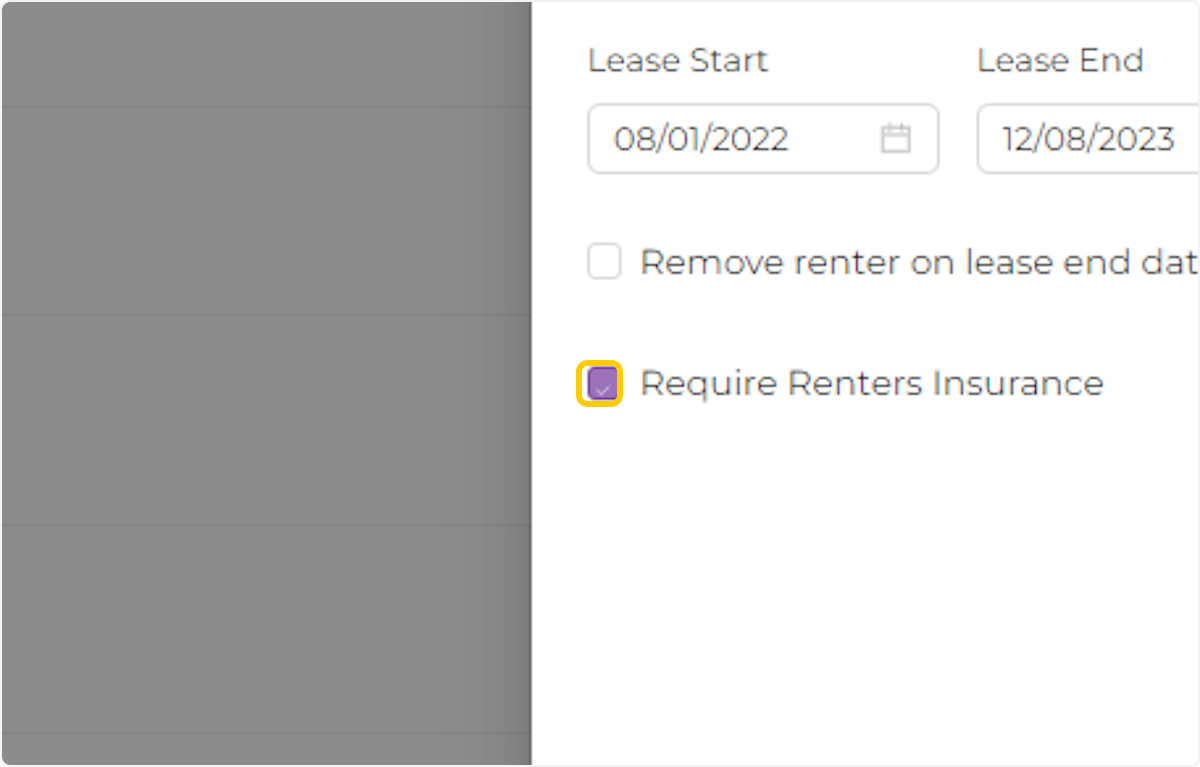Select the 12/08/2023 lease end date
Image resolution: width=1200 pixels, height=767 pixels.
(x=1086, y=139)
